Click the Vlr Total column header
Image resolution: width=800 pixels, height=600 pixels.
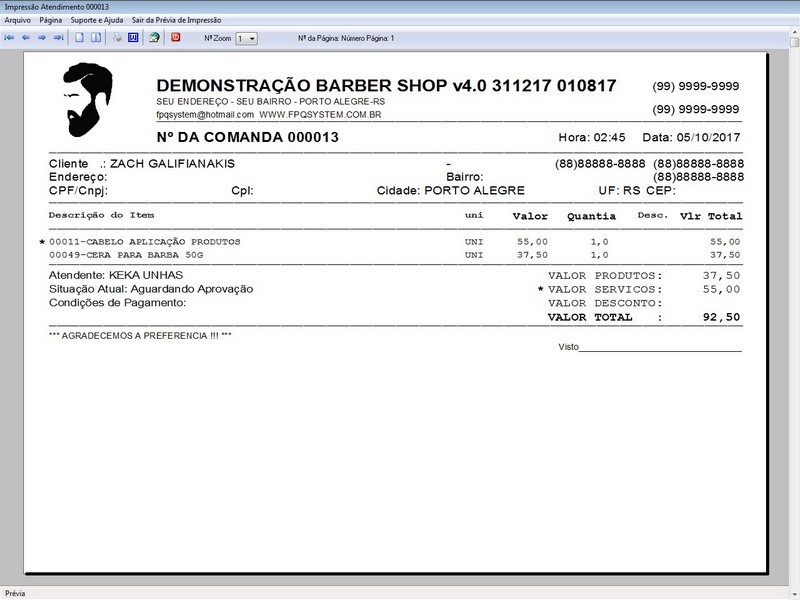[711, 216]
